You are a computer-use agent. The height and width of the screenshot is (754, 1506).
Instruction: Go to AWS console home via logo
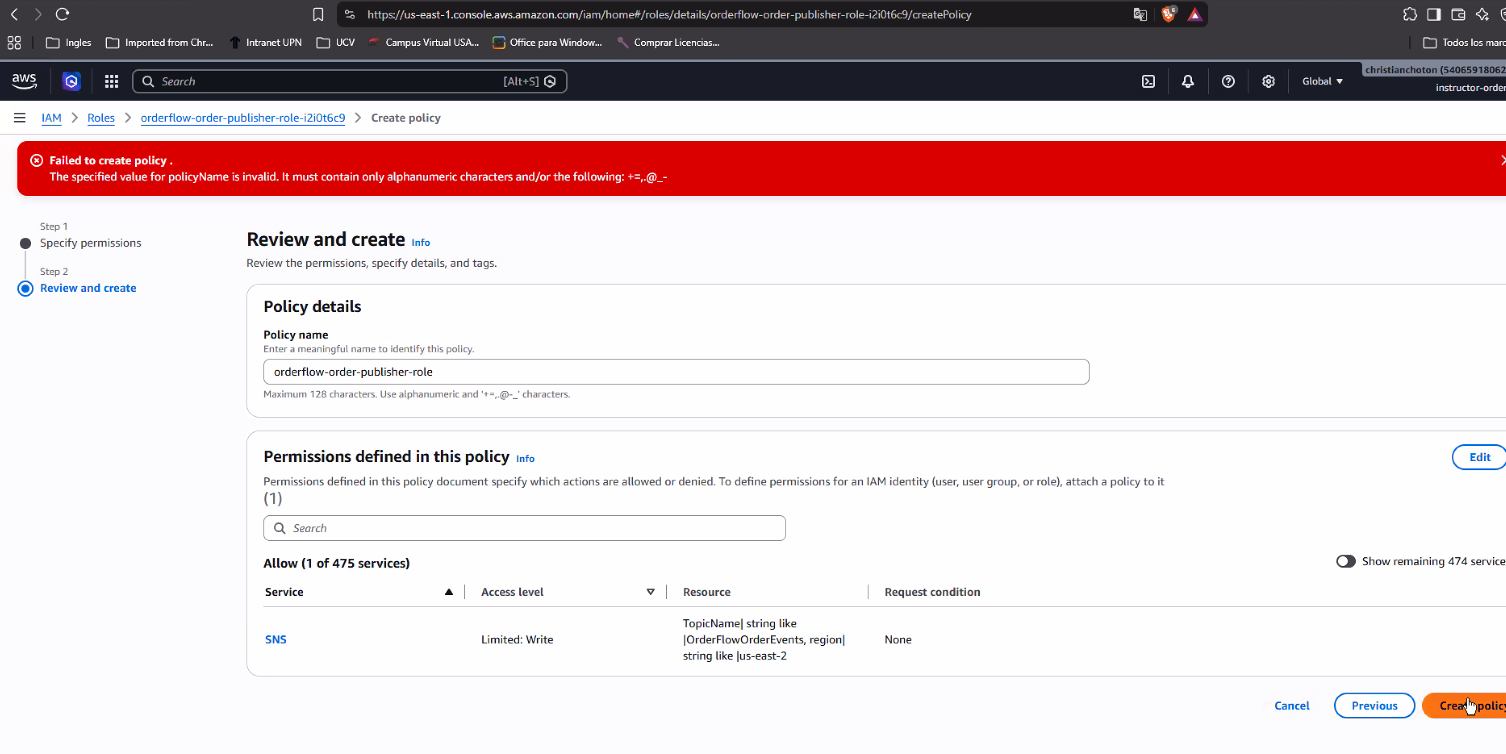[24, 81]
